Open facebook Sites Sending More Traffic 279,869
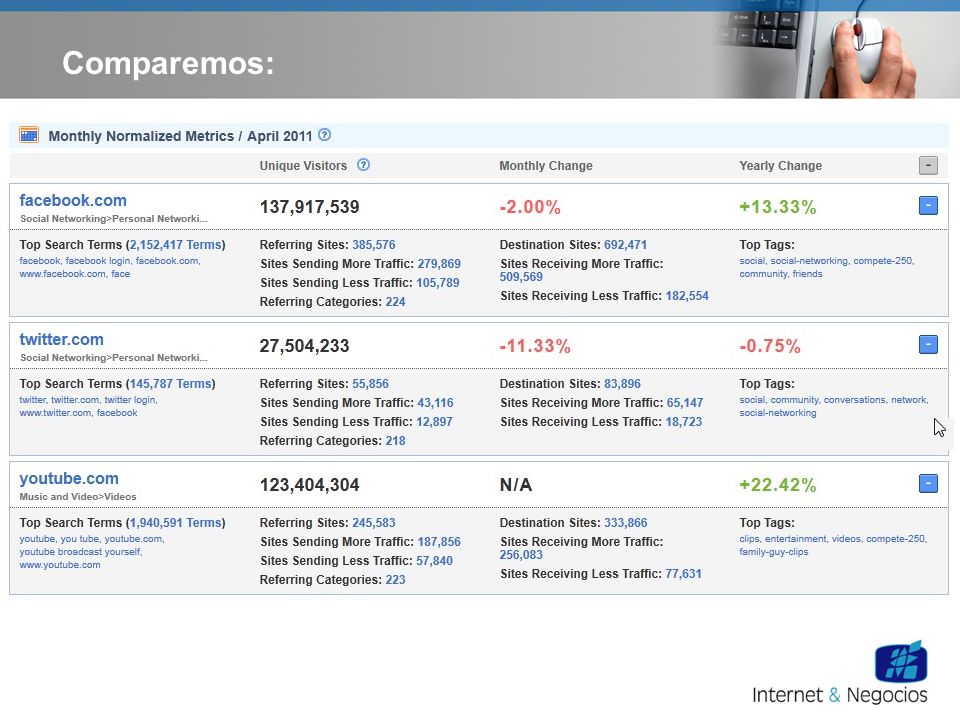 439,264
